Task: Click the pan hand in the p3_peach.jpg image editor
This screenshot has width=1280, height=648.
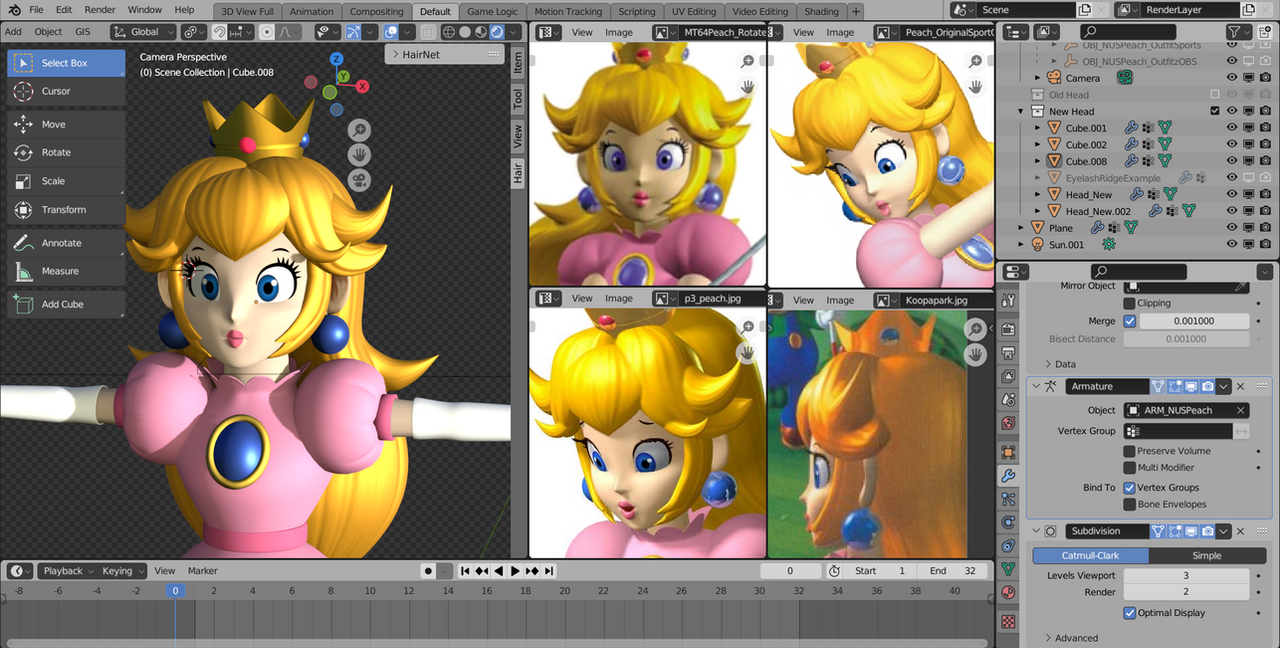Action: [747, 353]
